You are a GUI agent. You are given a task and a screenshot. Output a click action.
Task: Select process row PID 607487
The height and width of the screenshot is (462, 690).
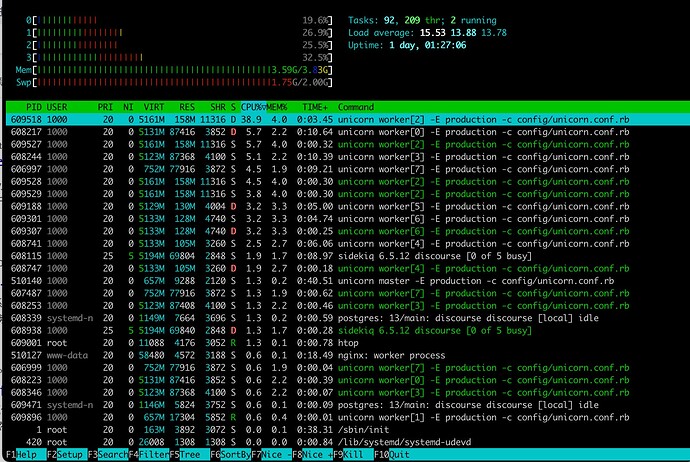(348, 293)
